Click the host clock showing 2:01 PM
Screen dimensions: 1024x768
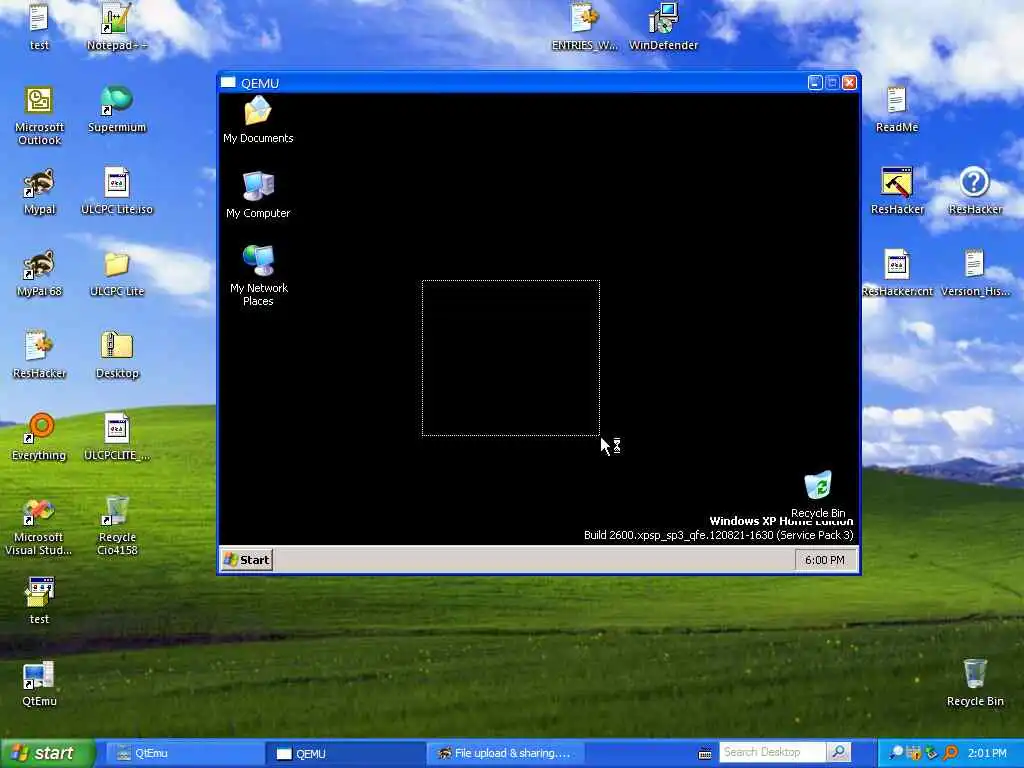click(x=987, y=753)
